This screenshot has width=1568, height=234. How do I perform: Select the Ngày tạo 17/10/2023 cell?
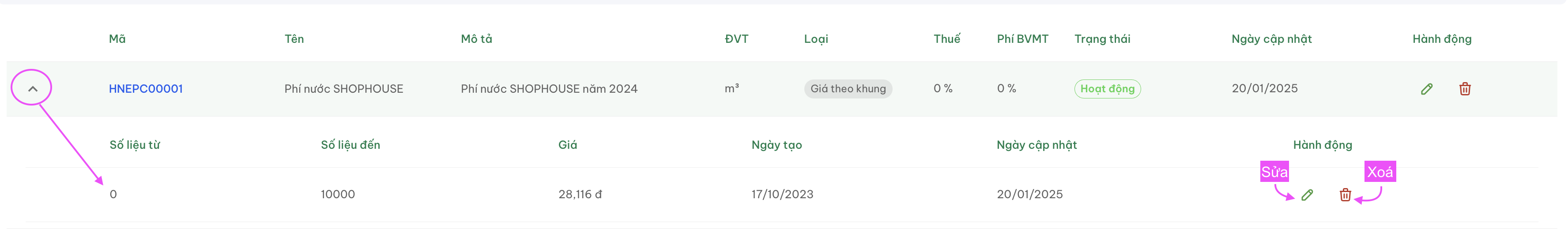point(781,194)
